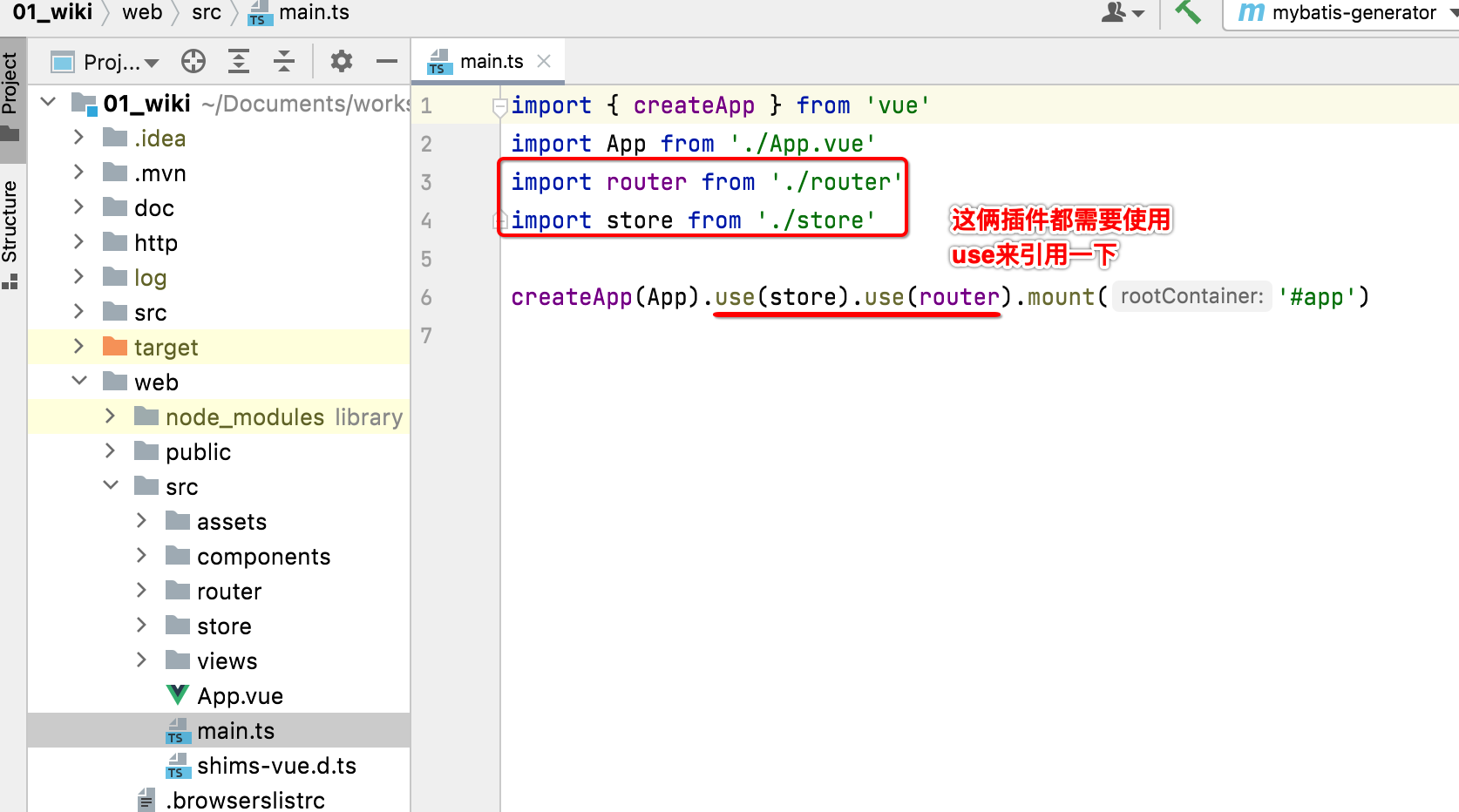The image size is (1459, 812).
Task: Close the main.ts editor tab
Action: pyautogui.click(x=544, y=61)
